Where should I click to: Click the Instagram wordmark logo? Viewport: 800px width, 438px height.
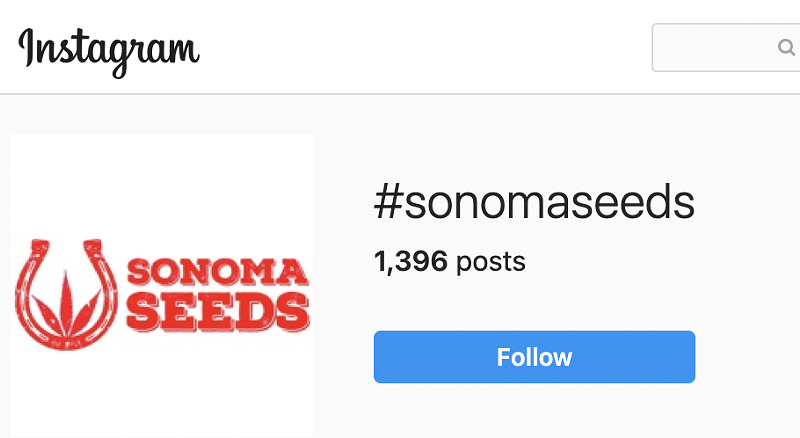(x=108, y=51)
